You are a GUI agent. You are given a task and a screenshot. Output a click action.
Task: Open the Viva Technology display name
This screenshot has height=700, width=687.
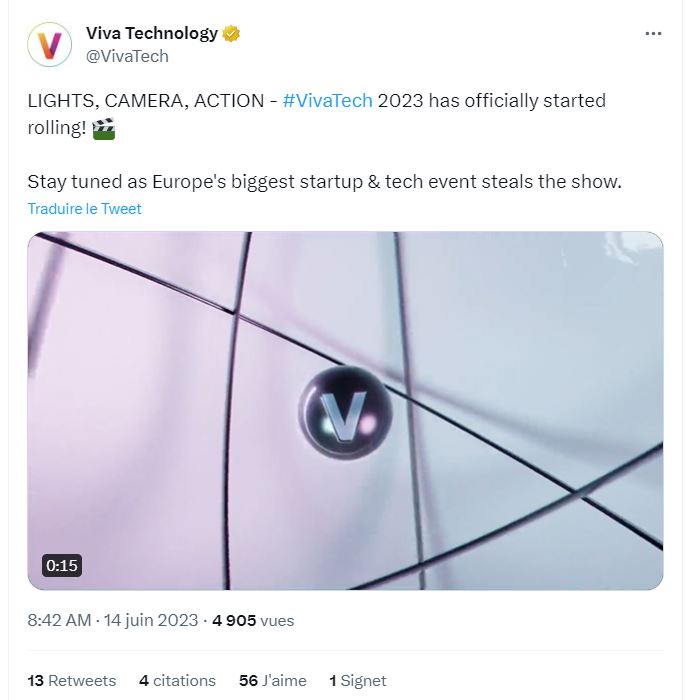(x=151, y=34)
